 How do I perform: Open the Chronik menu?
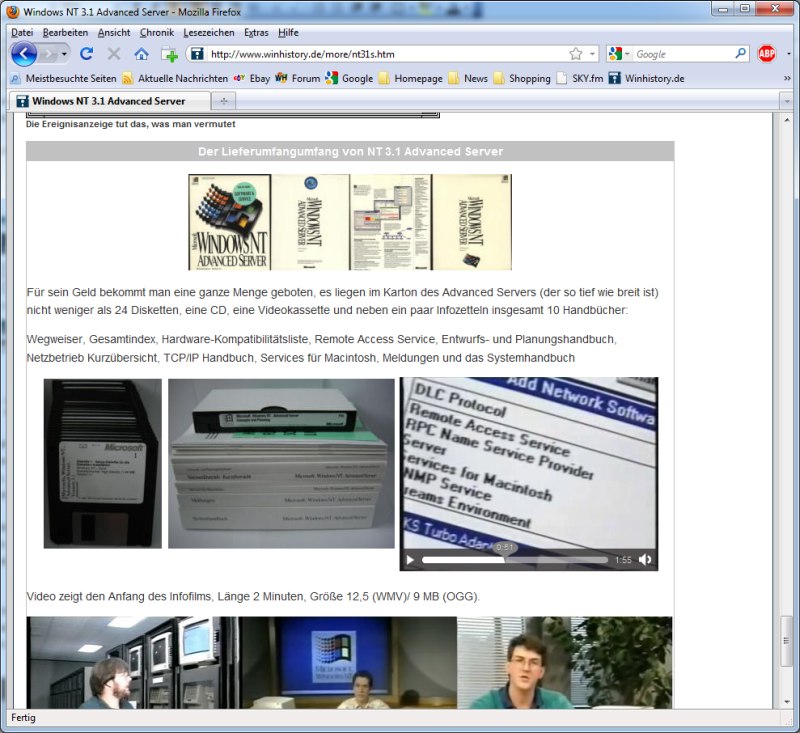coord(157,33)
